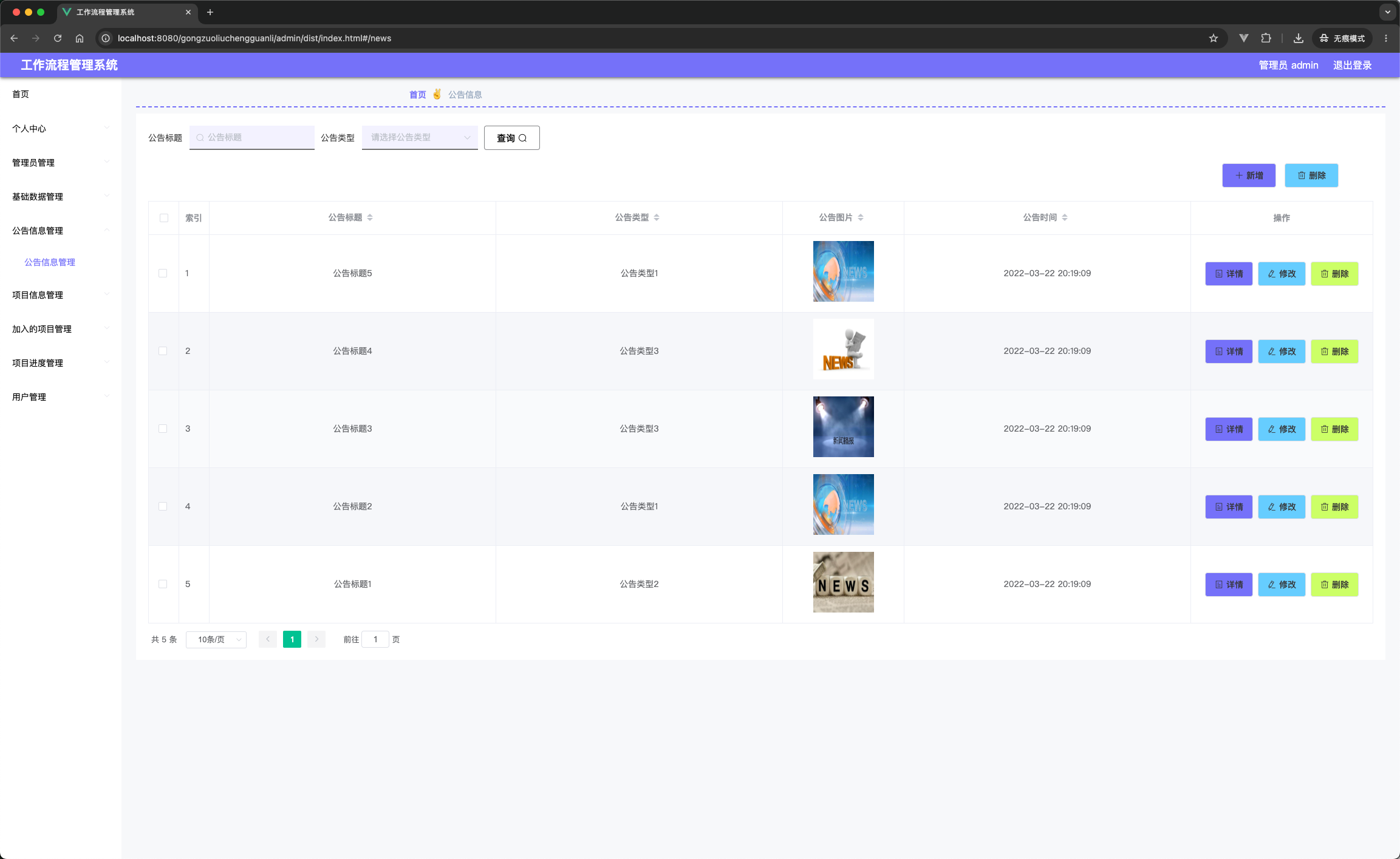1400x859 pixels.
Task: Expand the 用户管理 sidebar menu
Action: [61, 396]
